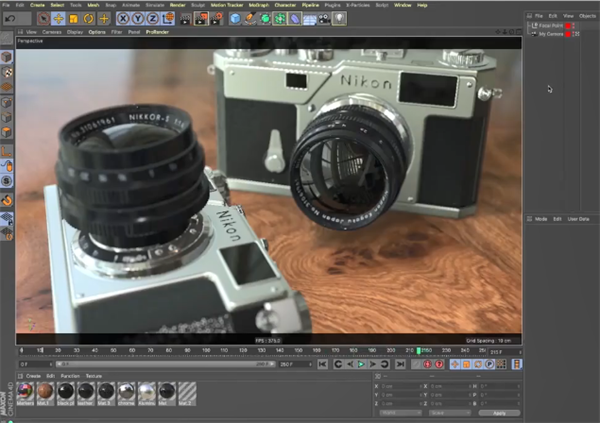Click the Light object icon in toolbar
Viewport: 600px width, 423px height.
click(339, 18)
